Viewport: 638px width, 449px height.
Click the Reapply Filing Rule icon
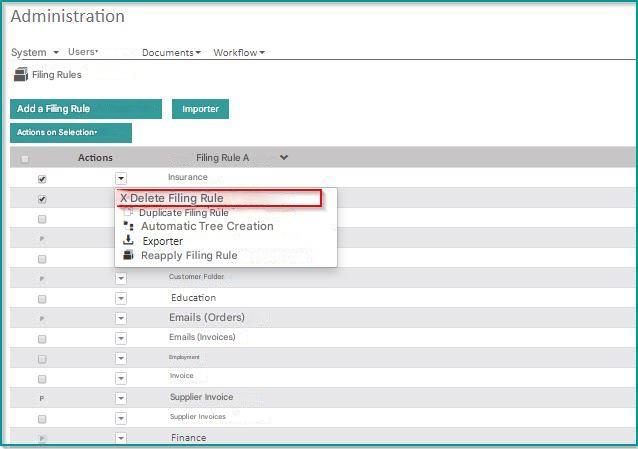point(128,255)
